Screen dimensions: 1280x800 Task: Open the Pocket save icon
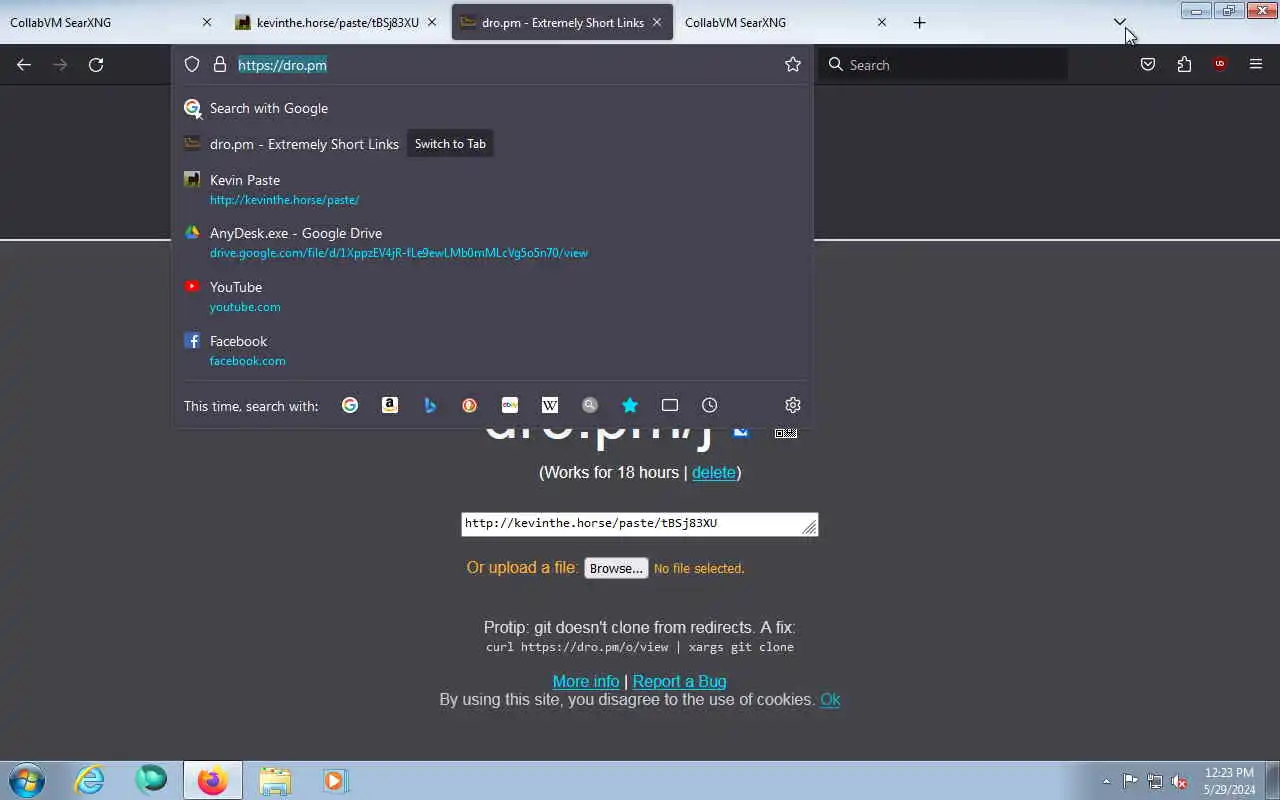[x=1148, y=65]
